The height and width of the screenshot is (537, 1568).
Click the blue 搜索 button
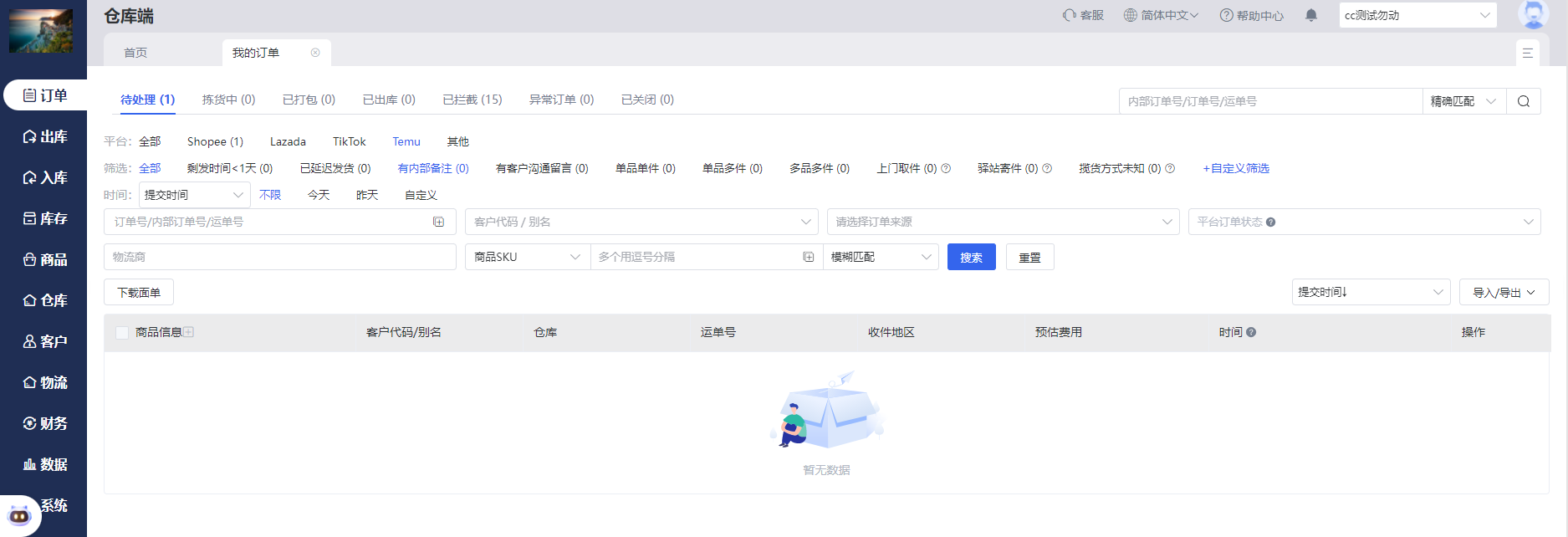click(x=971, y=257)
